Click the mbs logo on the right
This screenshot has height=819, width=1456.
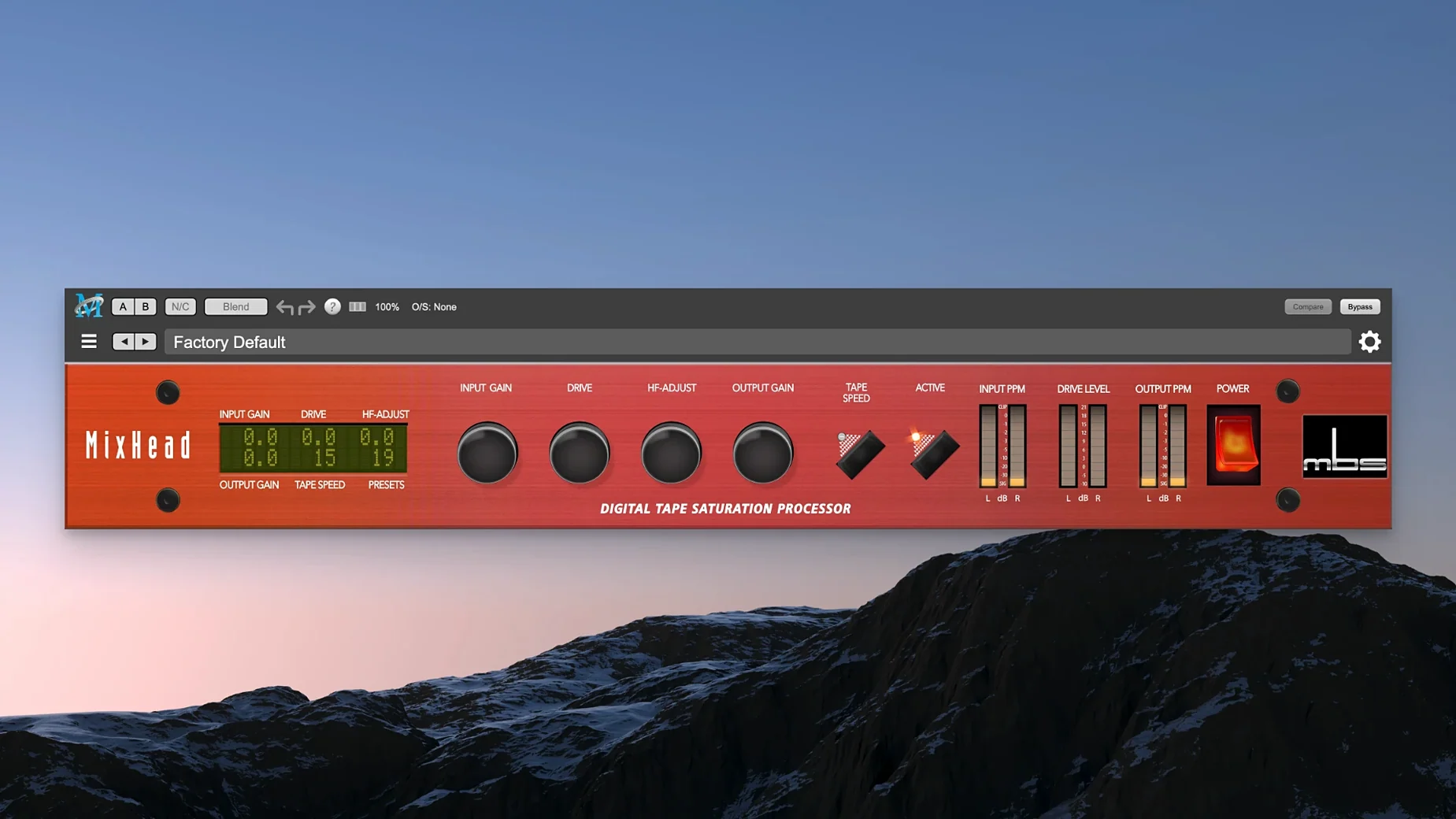pyautogui.click(x=1344, y=447)
